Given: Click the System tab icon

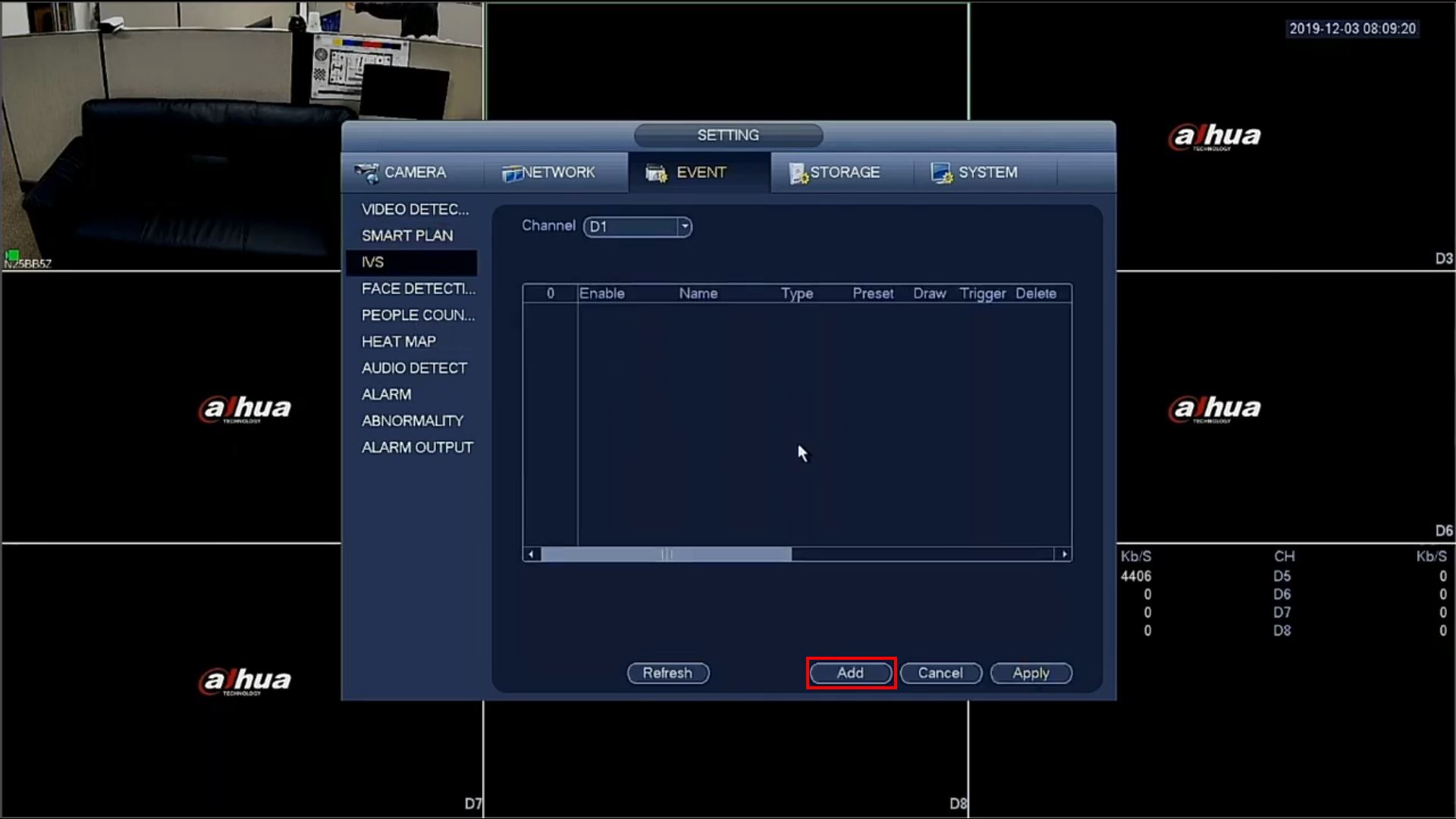Looking at the screenshot, I should point(942,174).
